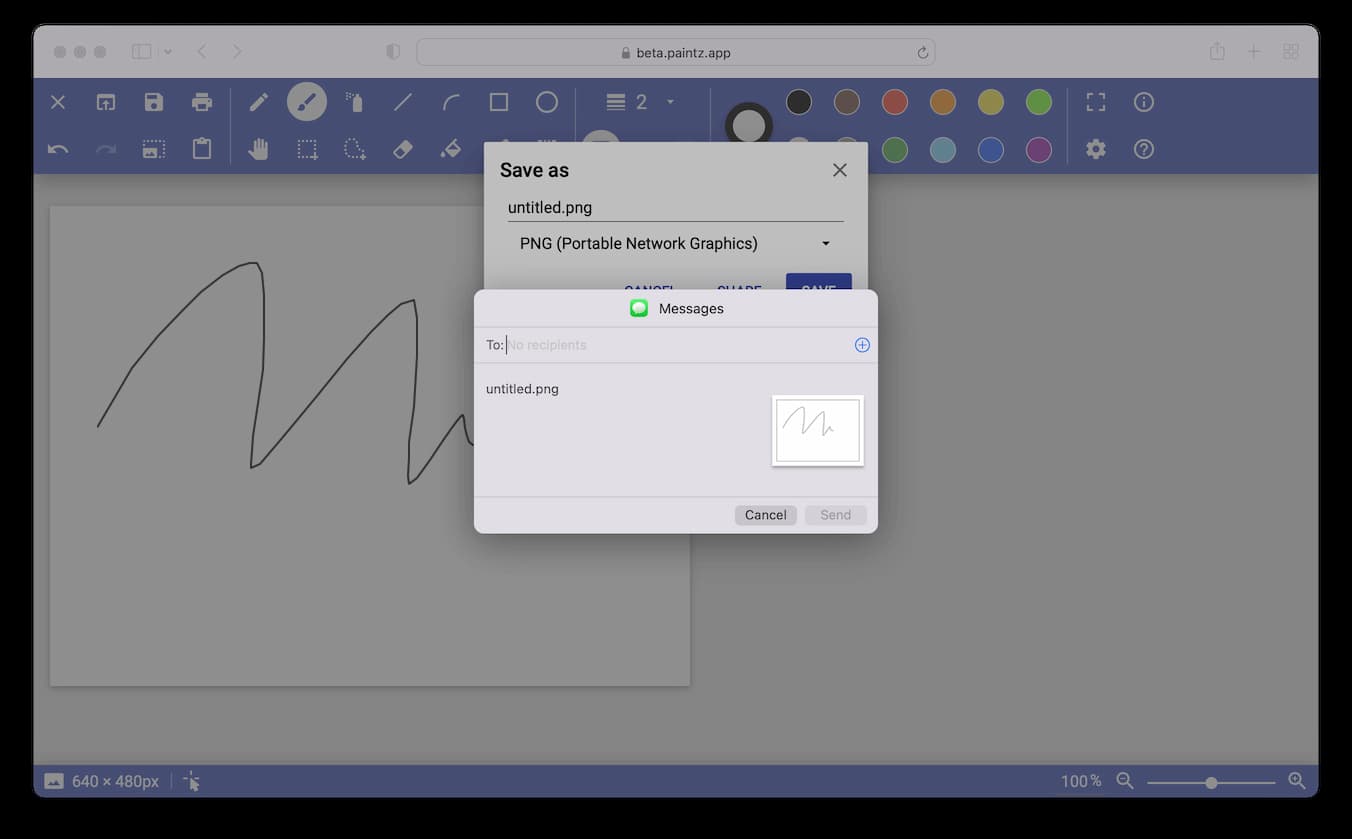
Task: Click the Print icon in toolbar
Action: (x=202, y=102)
